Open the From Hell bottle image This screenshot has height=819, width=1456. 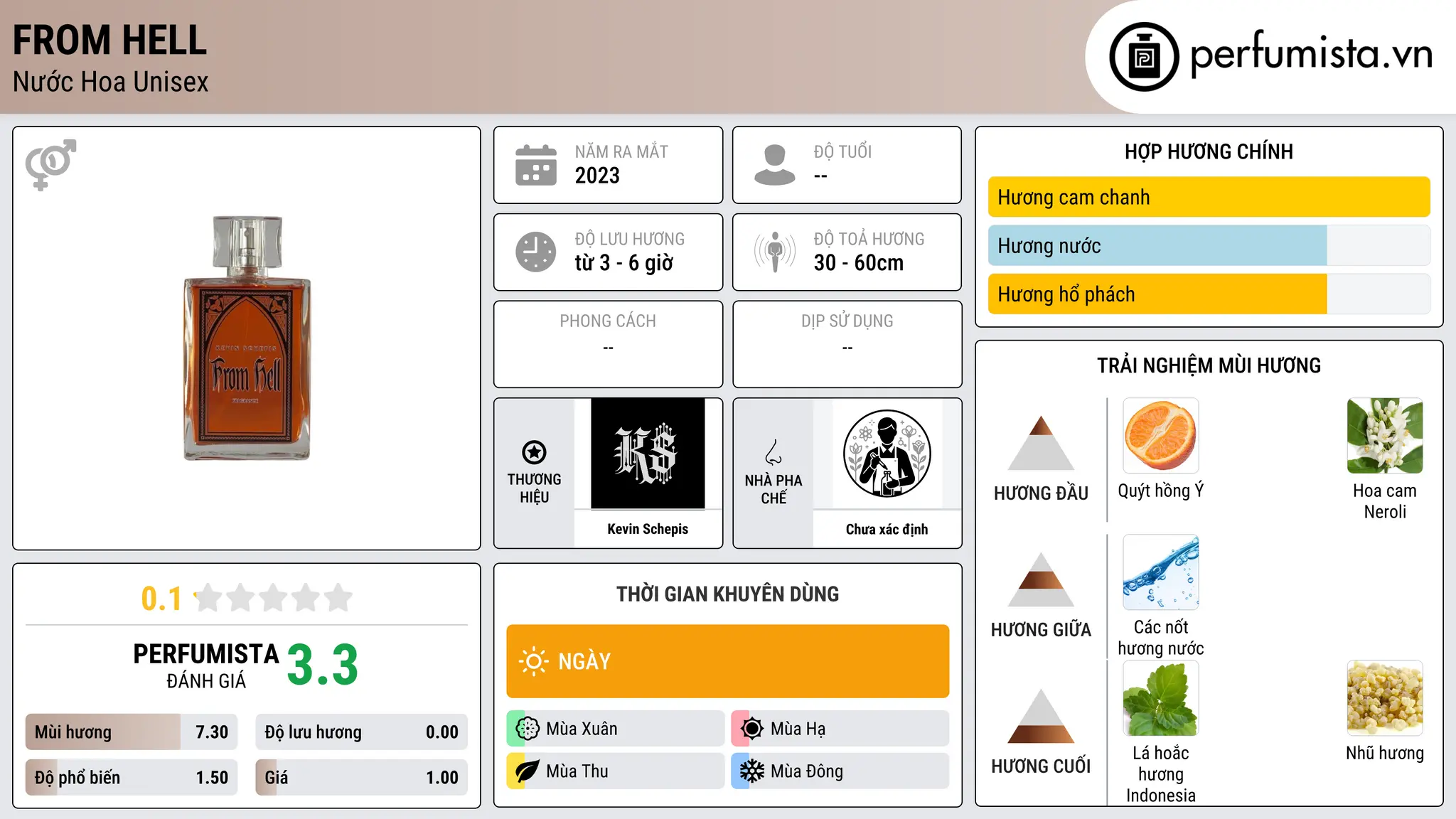[247, 338]
